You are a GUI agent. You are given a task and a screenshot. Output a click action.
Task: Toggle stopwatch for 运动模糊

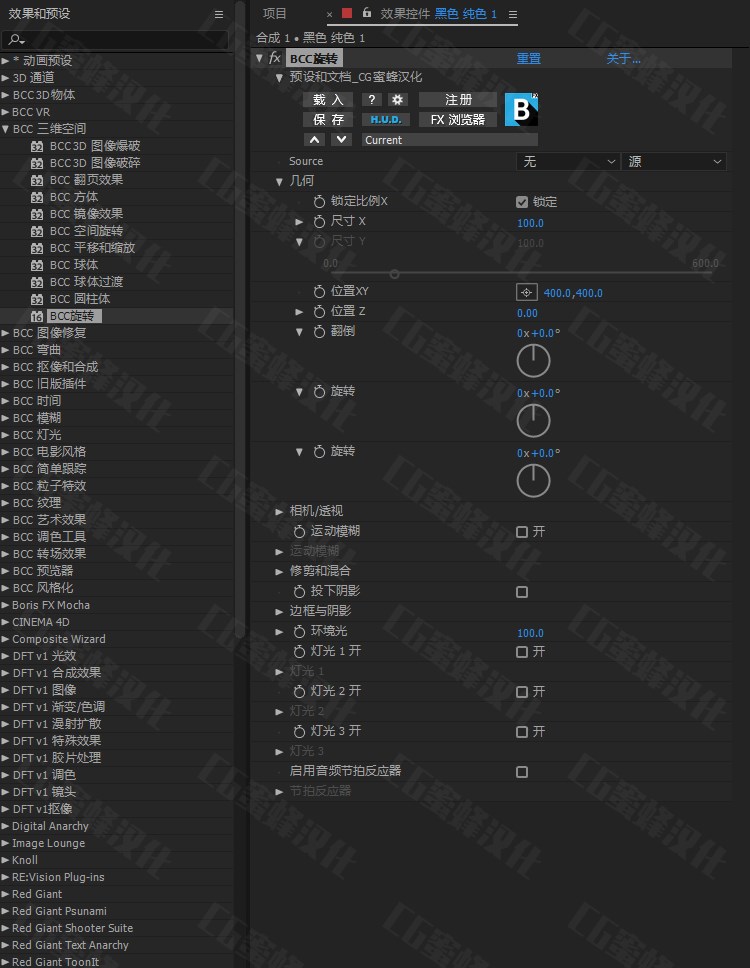click(299, 531)
